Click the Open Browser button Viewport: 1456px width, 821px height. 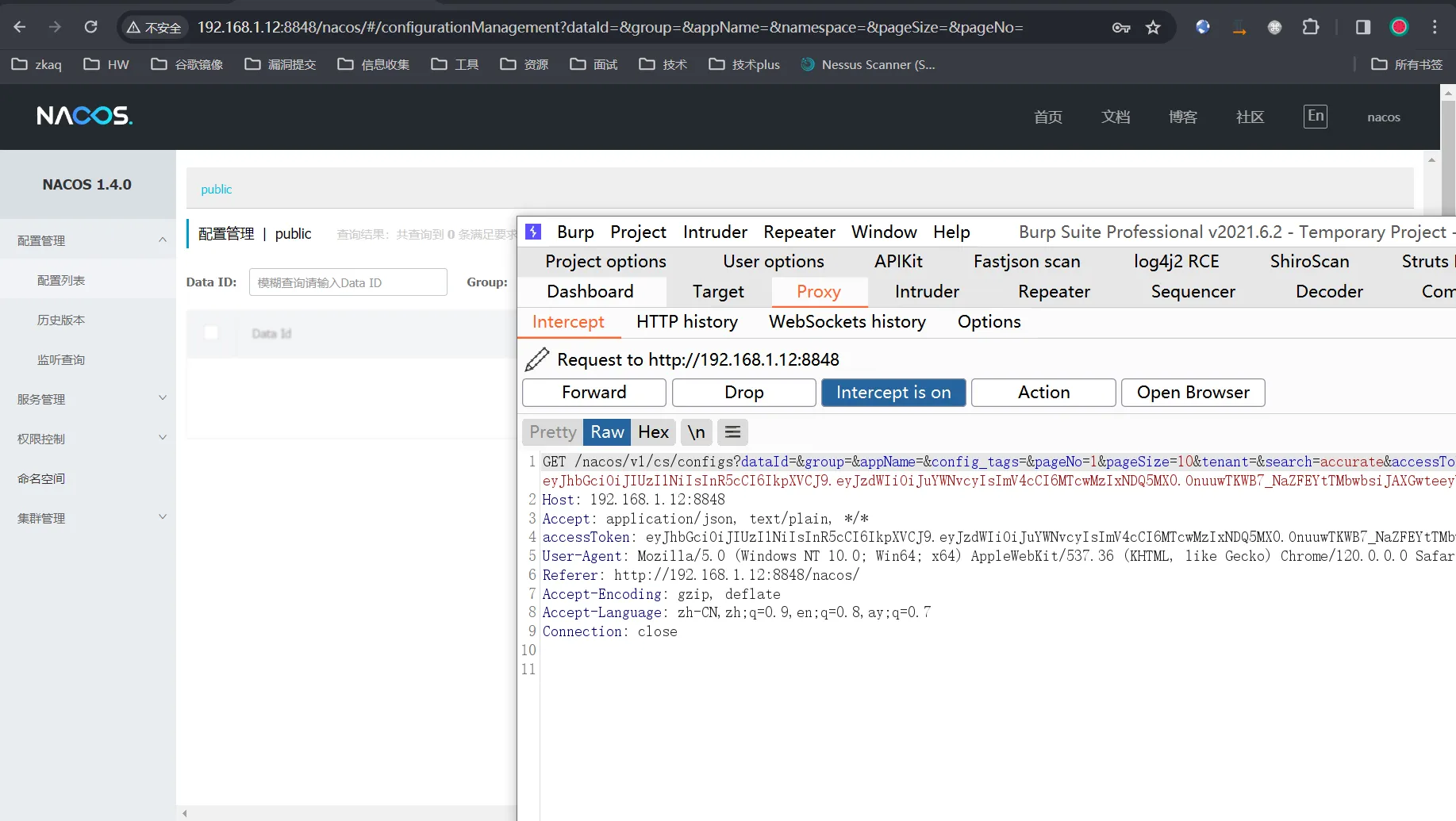(x=1192, y=392)
